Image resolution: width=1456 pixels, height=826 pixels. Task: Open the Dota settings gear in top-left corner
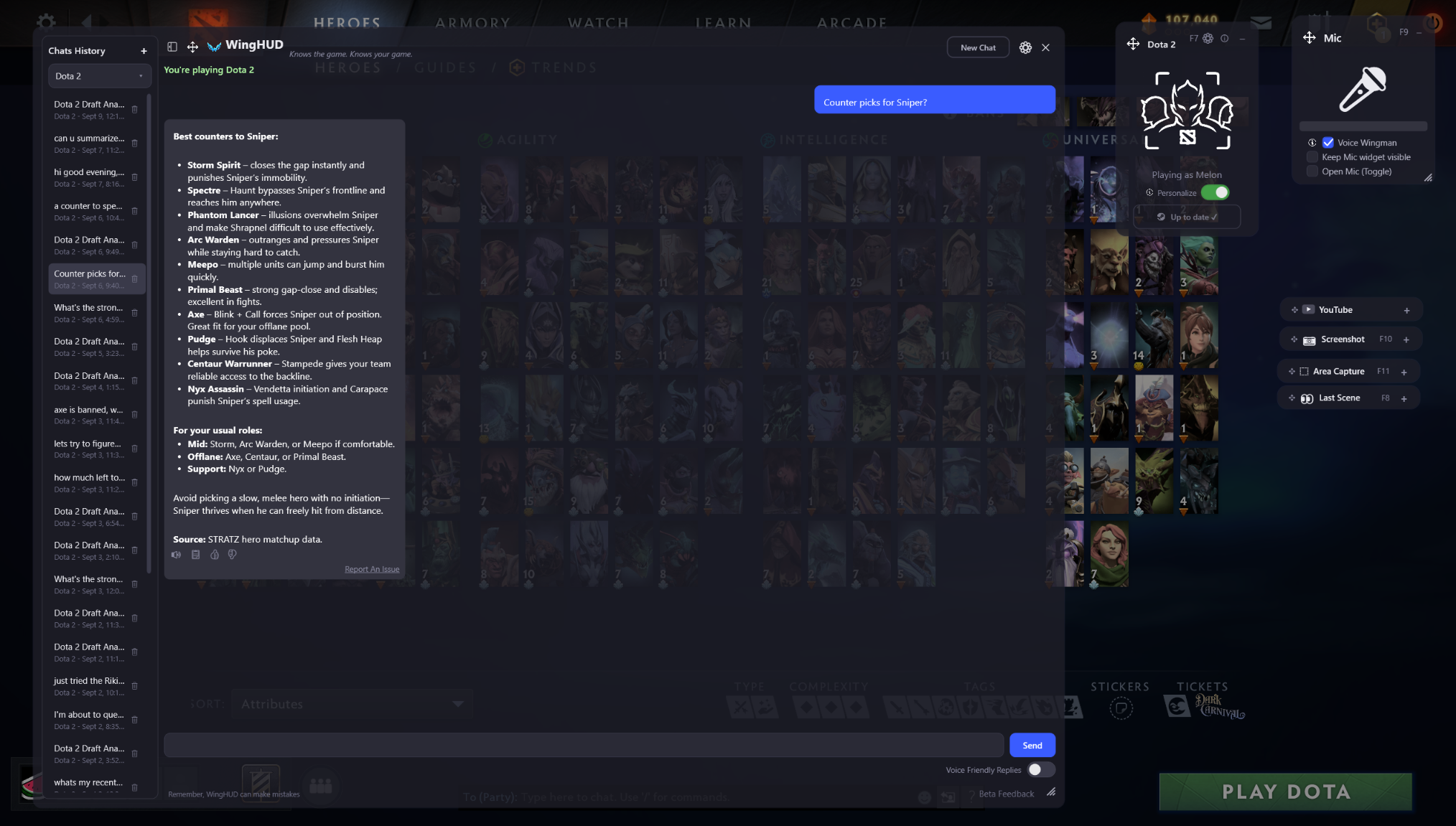click(x=47, y=22)
